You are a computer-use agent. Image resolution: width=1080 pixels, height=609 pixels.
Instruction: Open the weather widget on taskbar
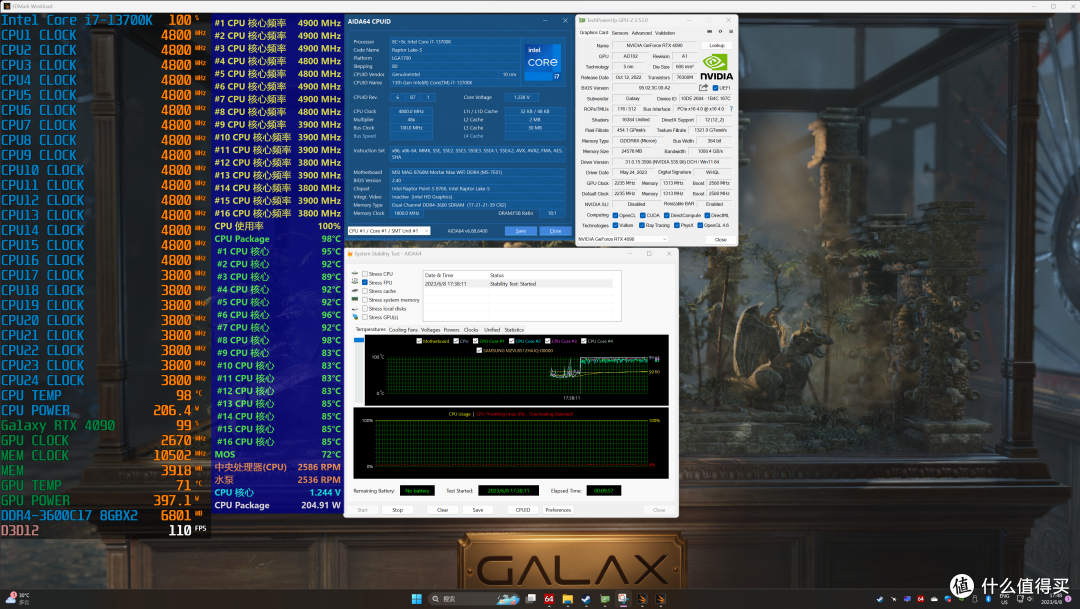click(x=18, y=599)
